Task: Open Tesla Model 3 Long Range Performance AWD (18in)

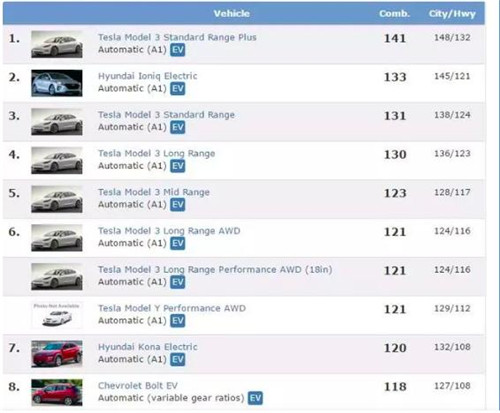Action: pos(215,270)
